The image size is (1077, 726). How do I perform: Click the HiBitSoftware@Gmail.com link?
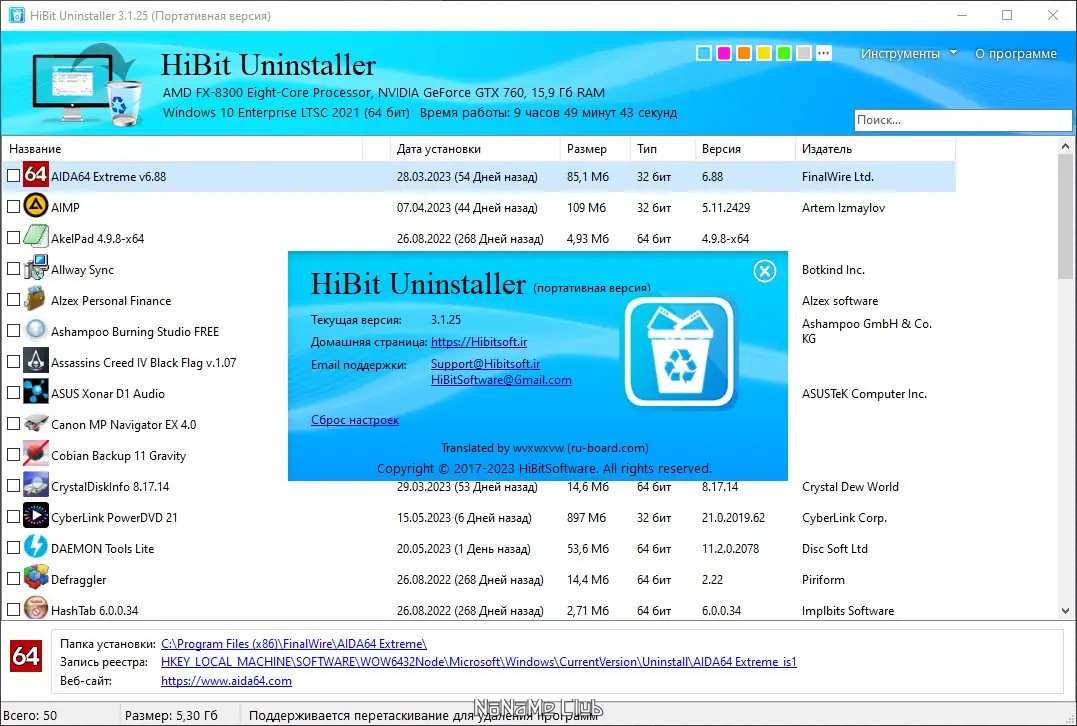click(501, 380)
